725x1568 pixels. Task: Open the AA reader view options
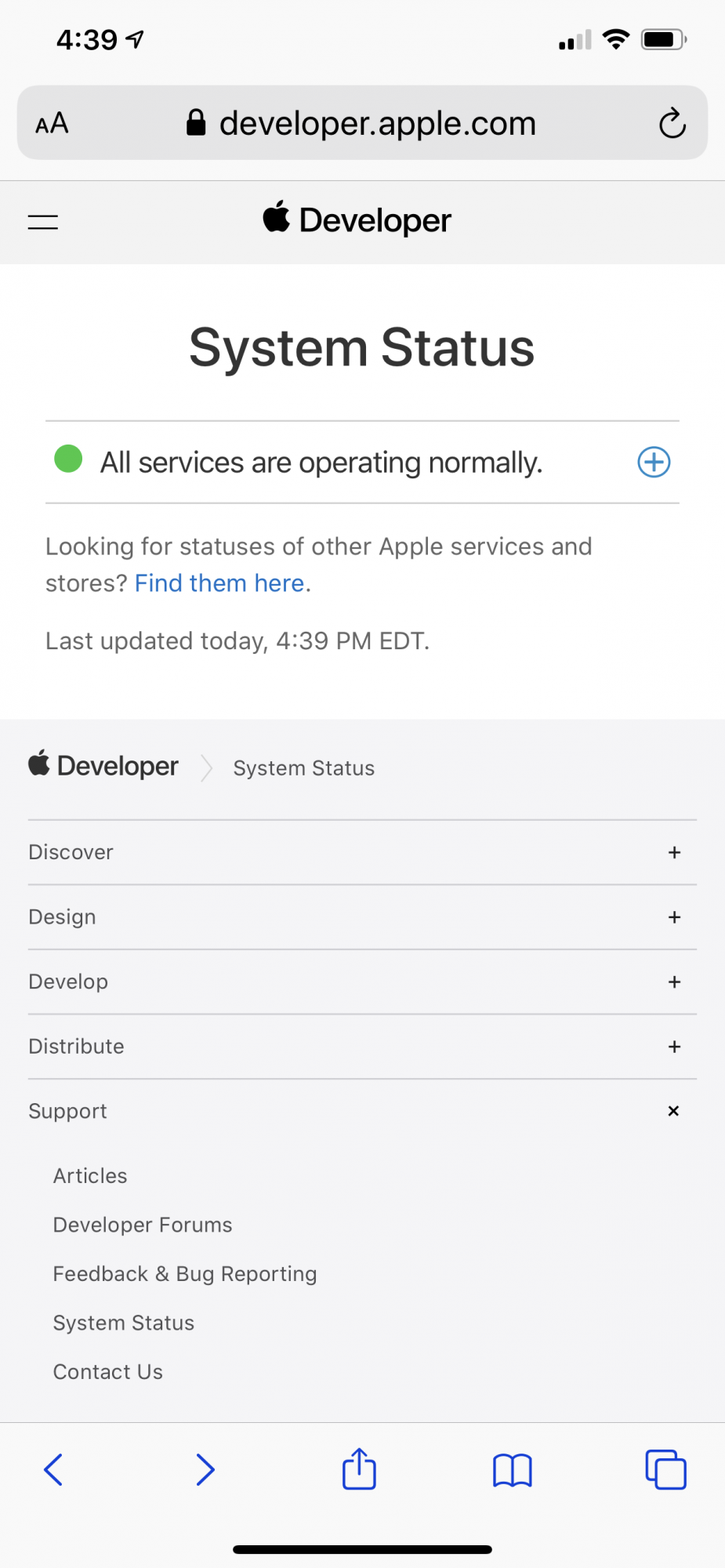53,124
